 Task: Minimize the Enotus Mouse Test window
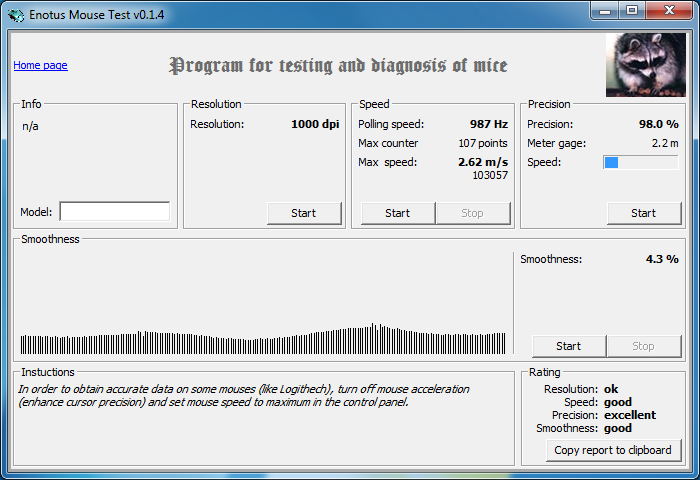pos(605,11)
